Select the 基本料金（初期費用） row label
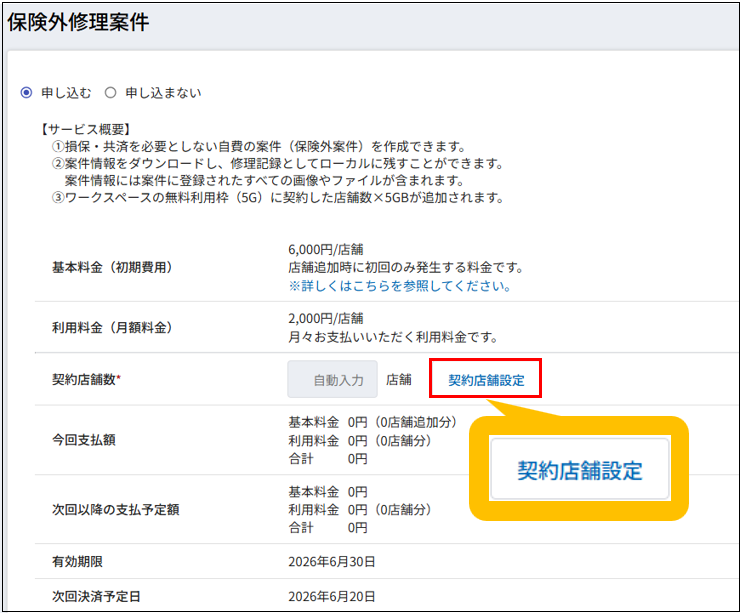Screen dimensions: 741x613 pyautogui.click(x=112, y=268)
